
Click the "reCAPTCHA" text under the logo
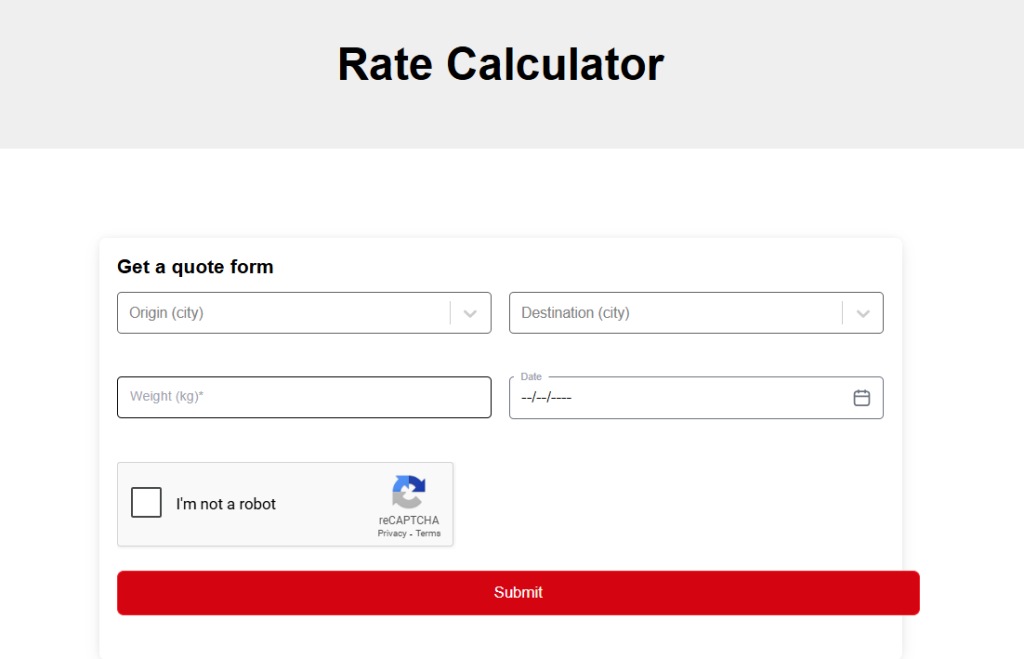pyautogui.click(x=408, y=521)
